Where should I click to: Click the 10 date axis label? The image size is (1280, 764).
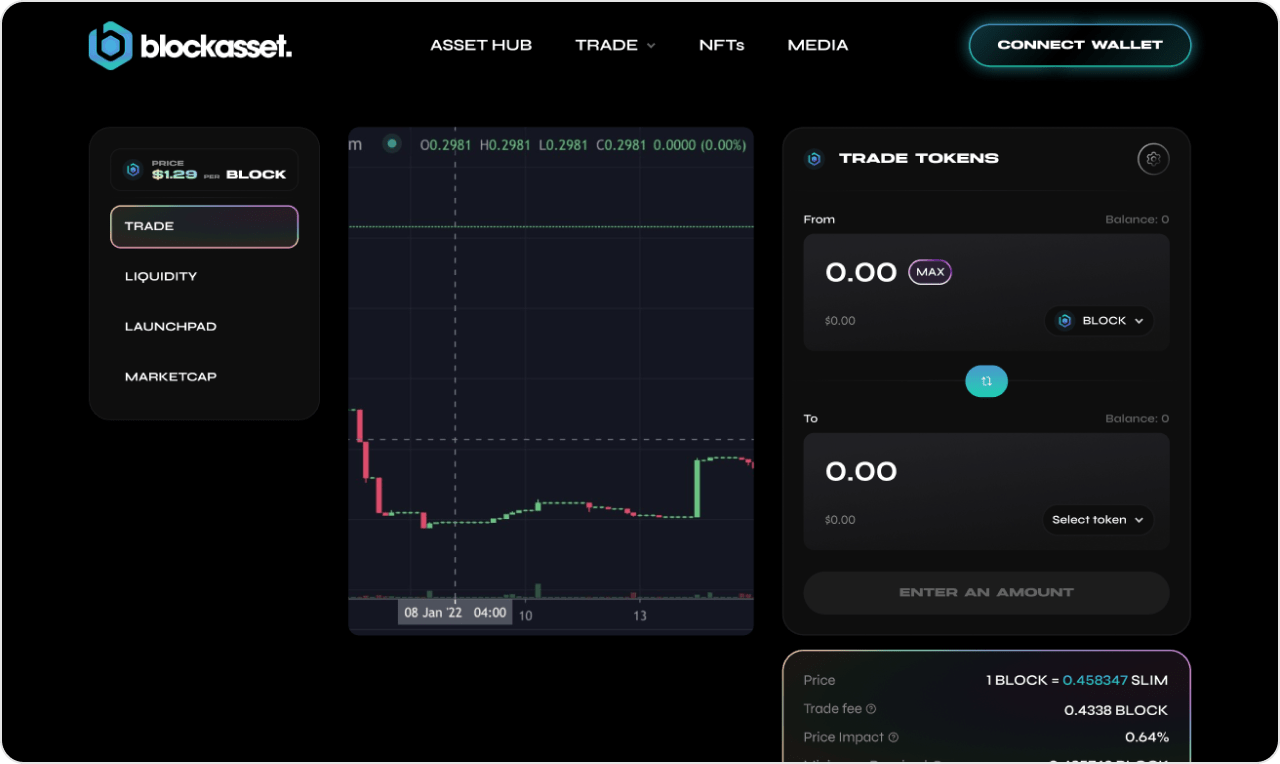[525, 616]
